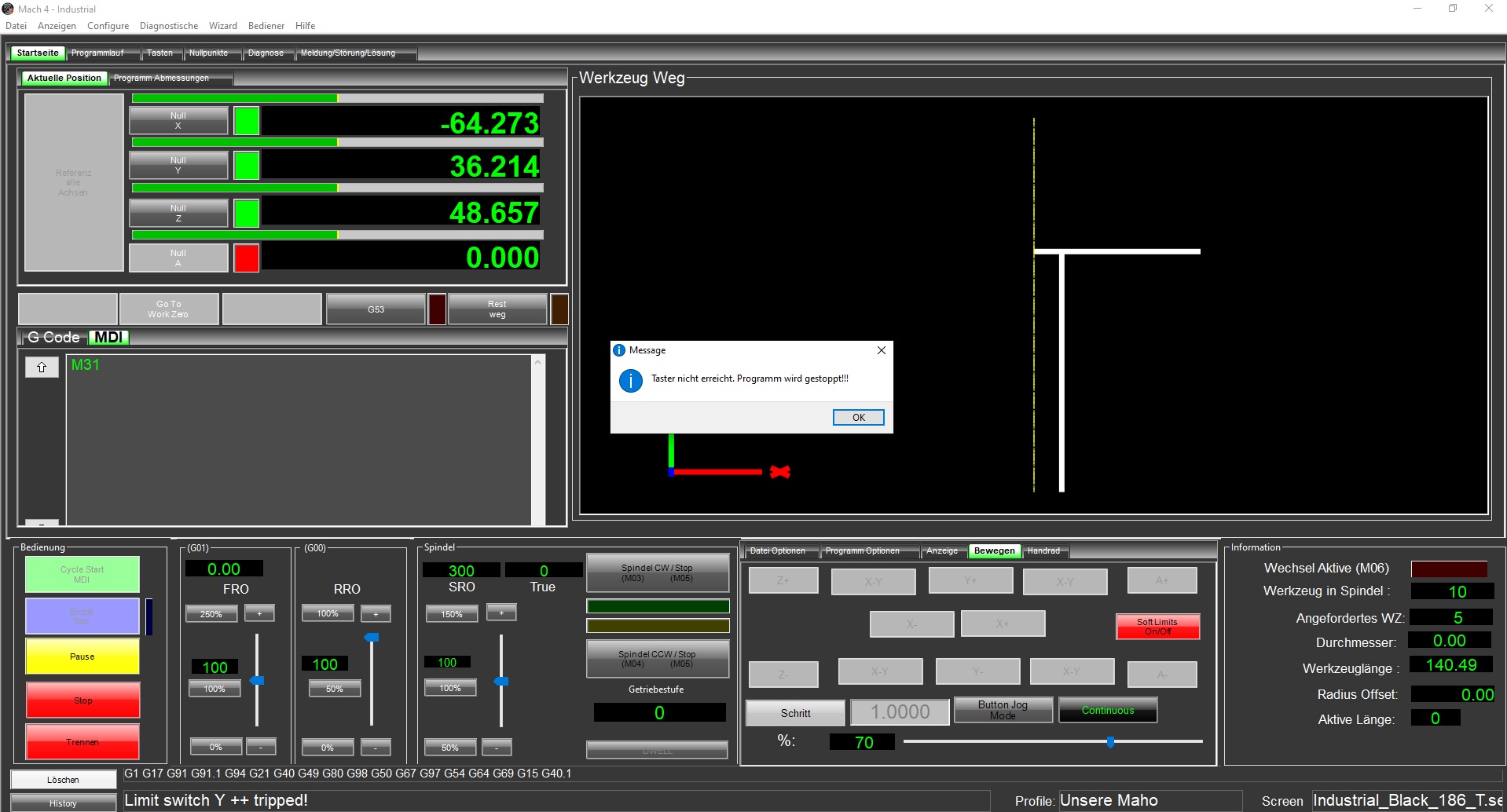Click the blue info icon in Message dialog

(x=630, y=381)
